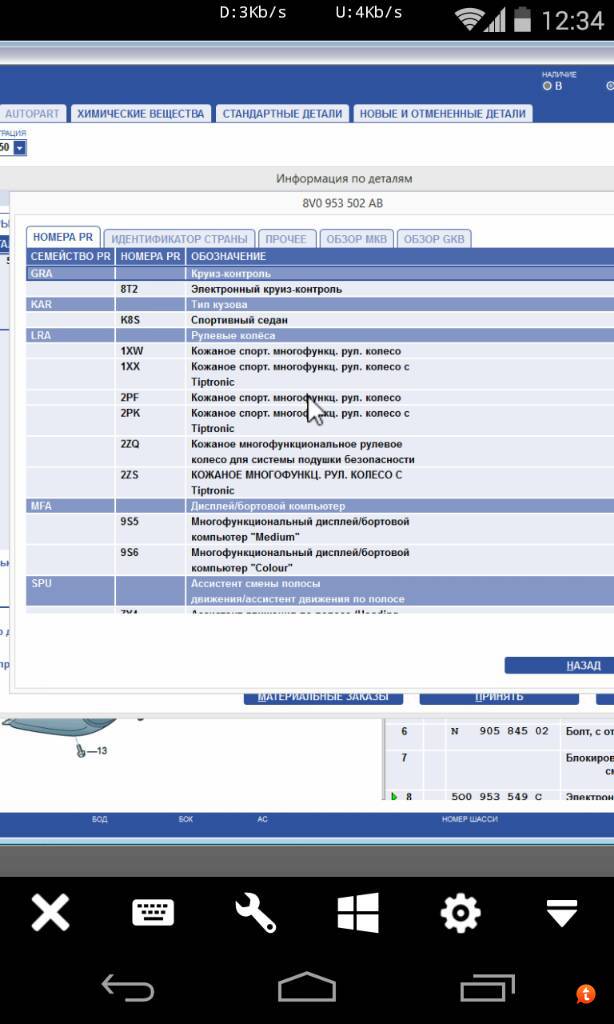Viewport: 614px width, 1024px height.
Task: Switch to the AUTOPART tab
Action: [32, 114]
